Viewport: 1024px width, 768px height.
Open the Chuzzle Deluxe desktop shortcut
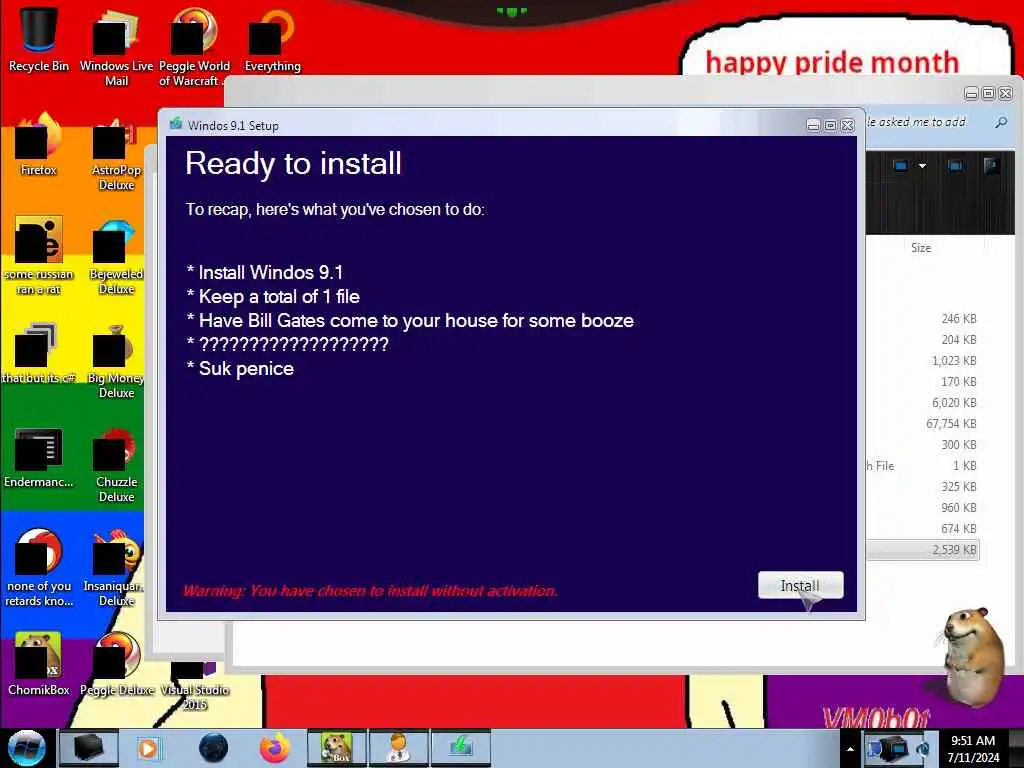tap(116, 464)
